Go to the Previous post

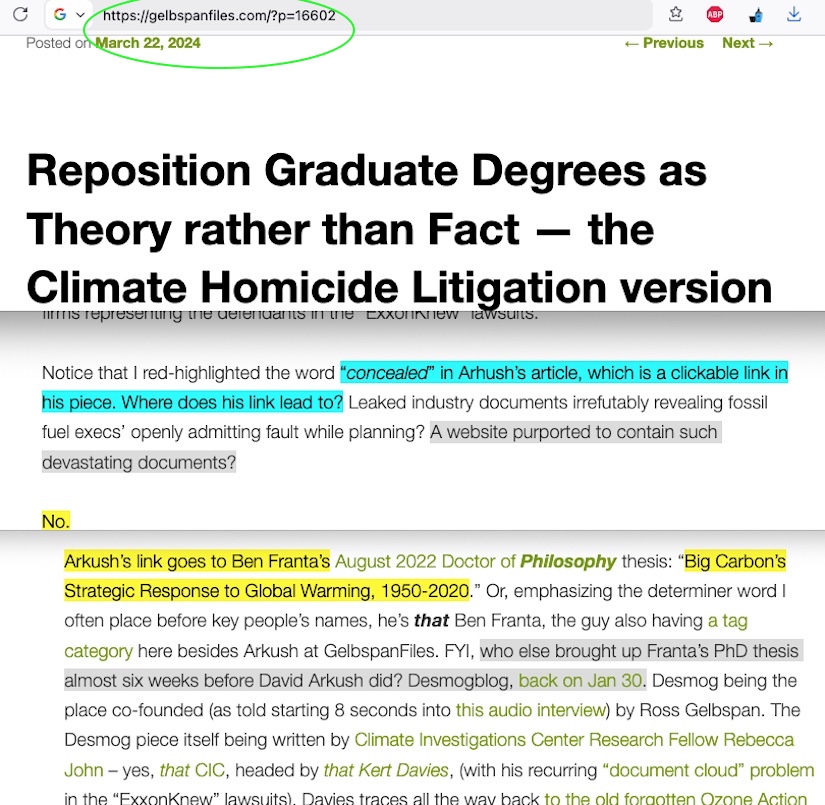(663, 43)
